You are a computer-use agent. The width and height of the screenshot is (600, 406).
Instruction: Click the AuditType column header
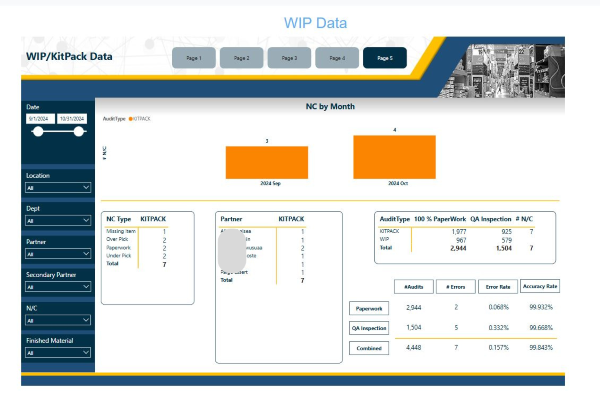click(x=395, y=219)
